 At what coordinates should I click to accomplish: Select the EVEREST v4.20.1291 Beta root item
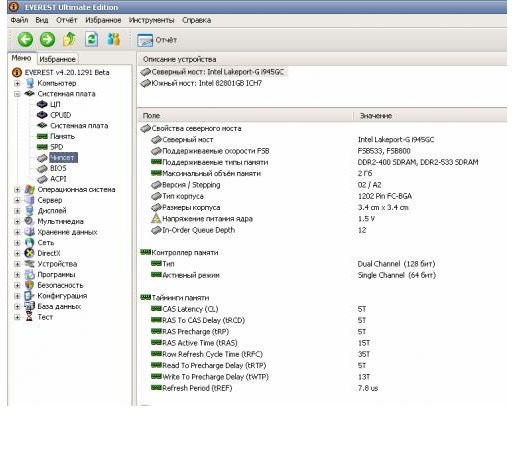click(67, 72)
